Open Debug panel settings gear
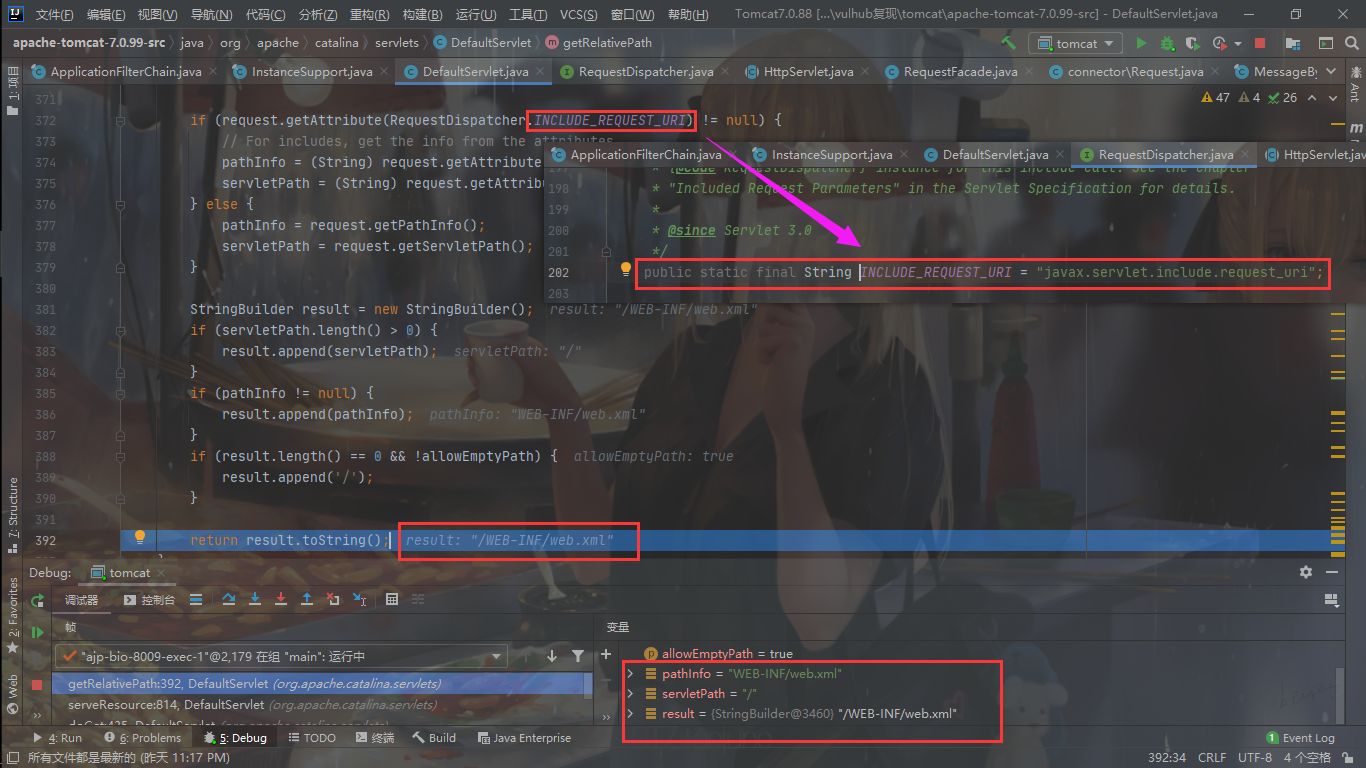This screenshot has width=1366, height=768. [x=1305, y=572]
